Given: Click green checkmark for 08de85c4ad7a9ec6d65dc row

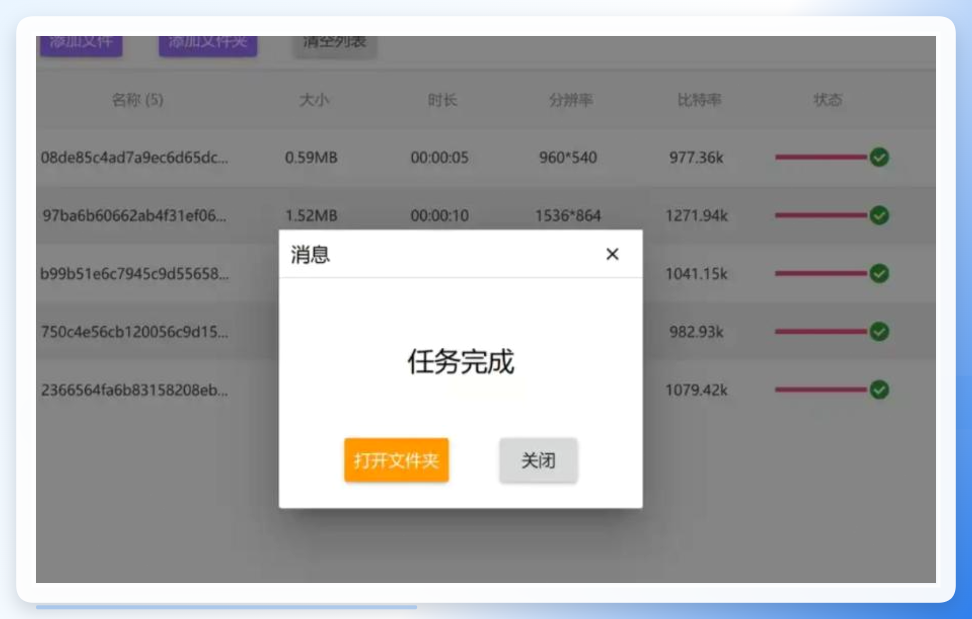Looking at the screenshot, I should 879,157.
